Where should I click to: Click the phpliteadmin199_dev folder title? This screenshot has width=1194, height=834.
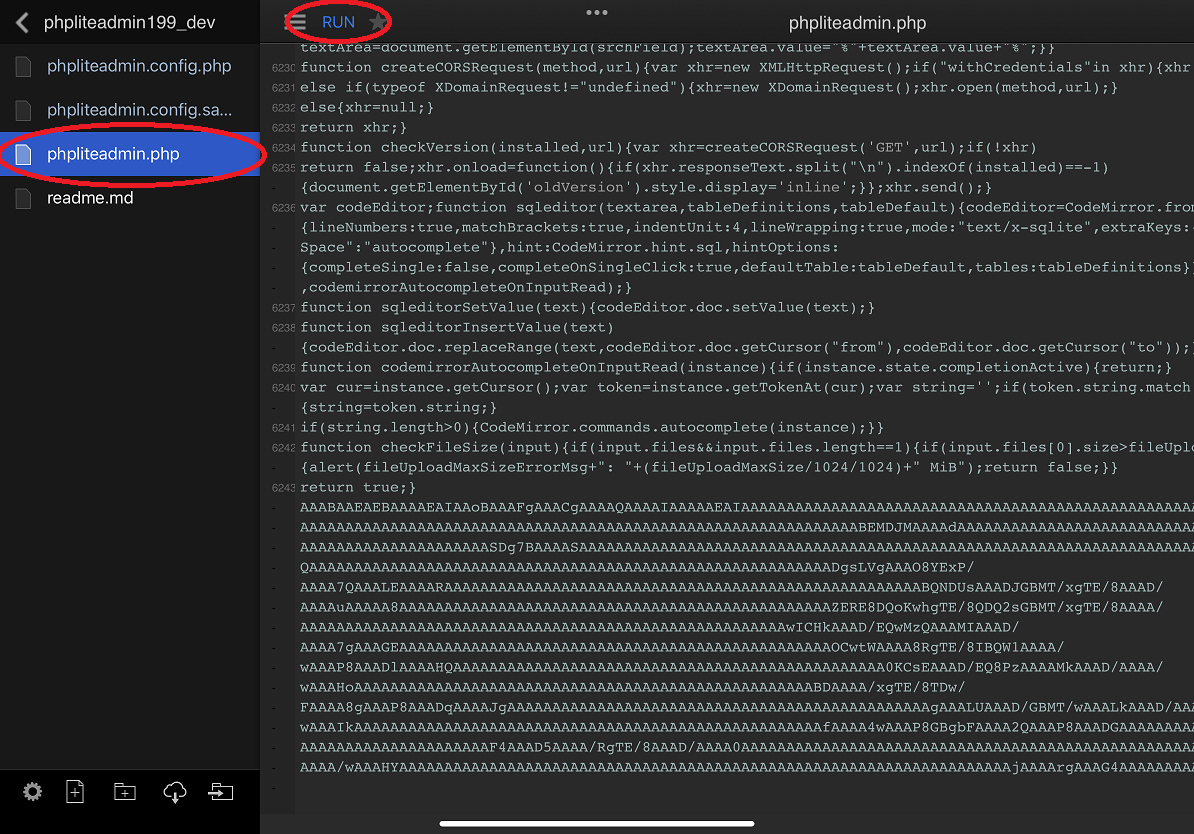(129, 23)
